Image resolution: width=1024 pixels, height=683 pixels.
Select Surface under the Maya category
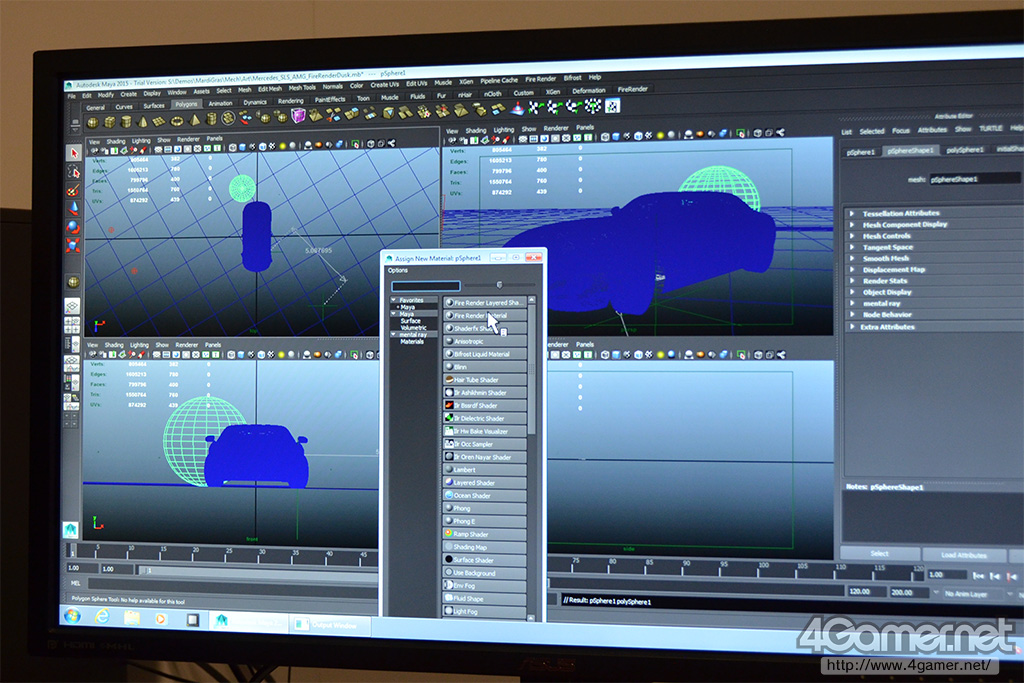[x=411, y=320]
